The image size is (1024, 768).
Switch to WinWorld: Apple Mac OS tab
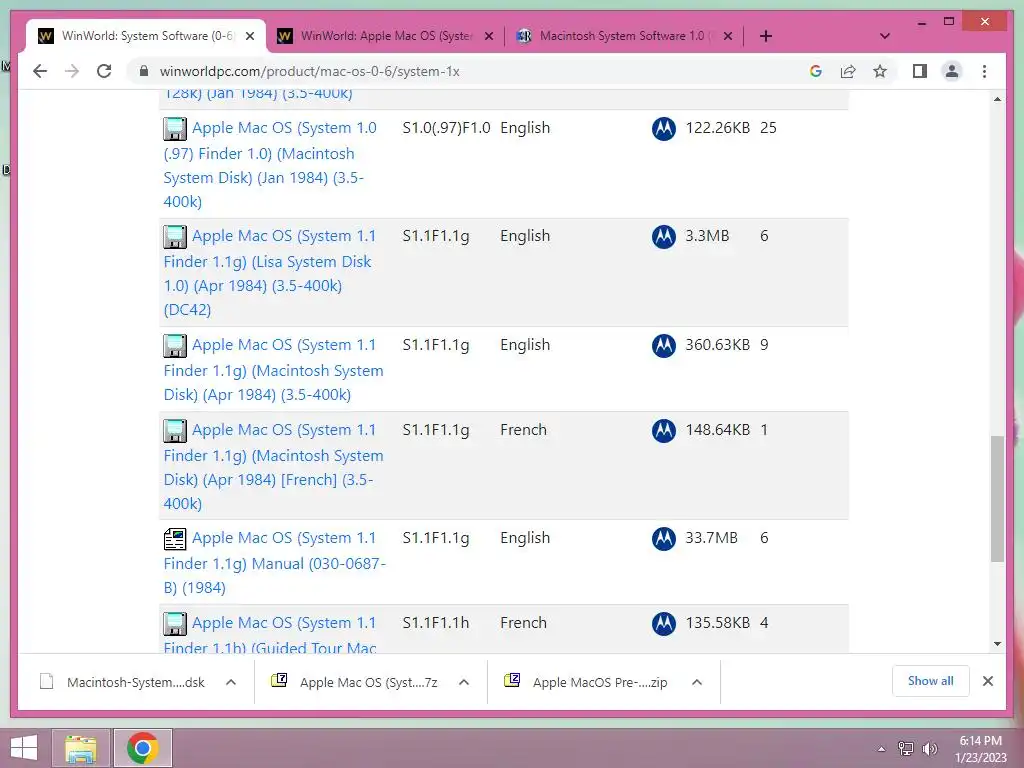[x=385, y=36]
